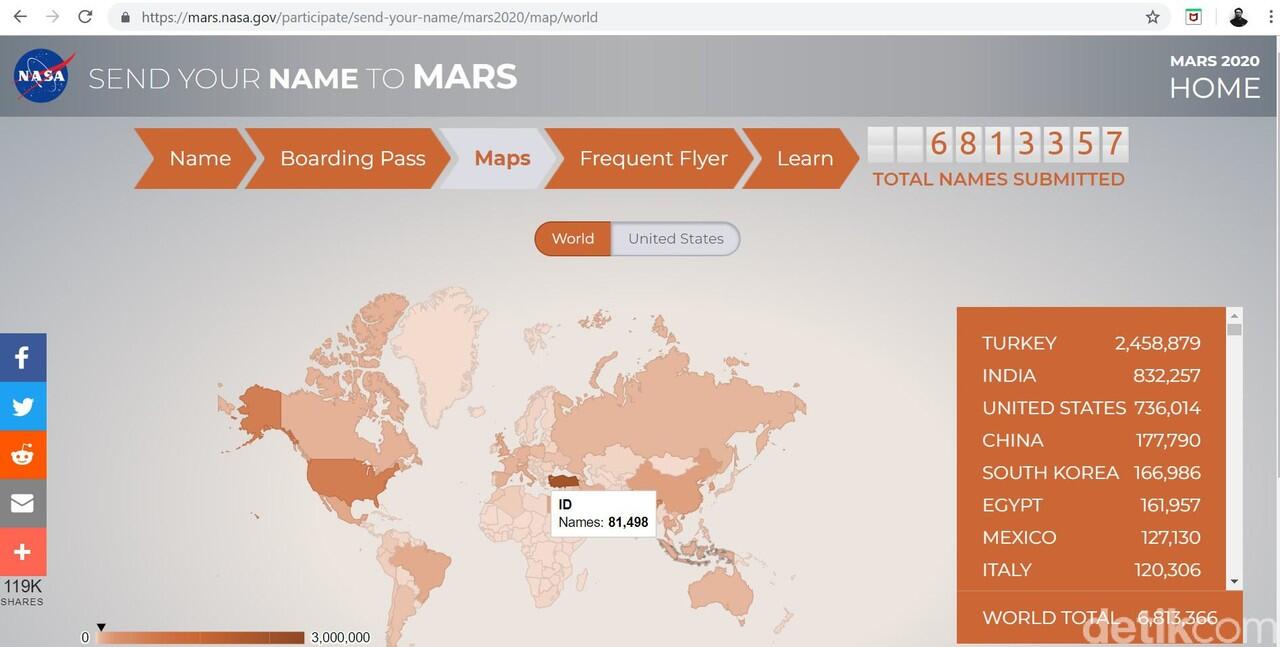Open the Frequent Flyer step tab
This screenshot has width=1280, height=647.
click(x=648, y=158)
